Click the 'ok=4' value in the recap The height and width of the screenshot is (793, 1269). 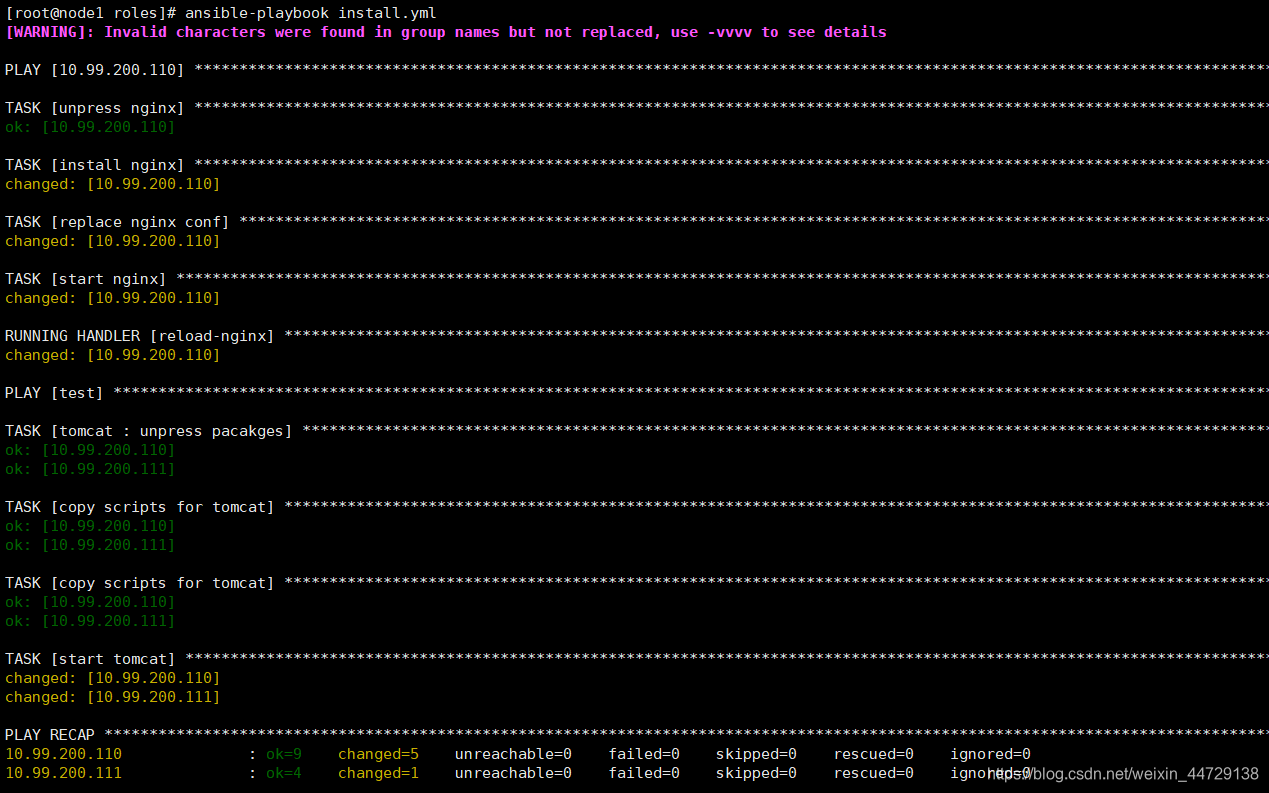[x=284, y=773]
